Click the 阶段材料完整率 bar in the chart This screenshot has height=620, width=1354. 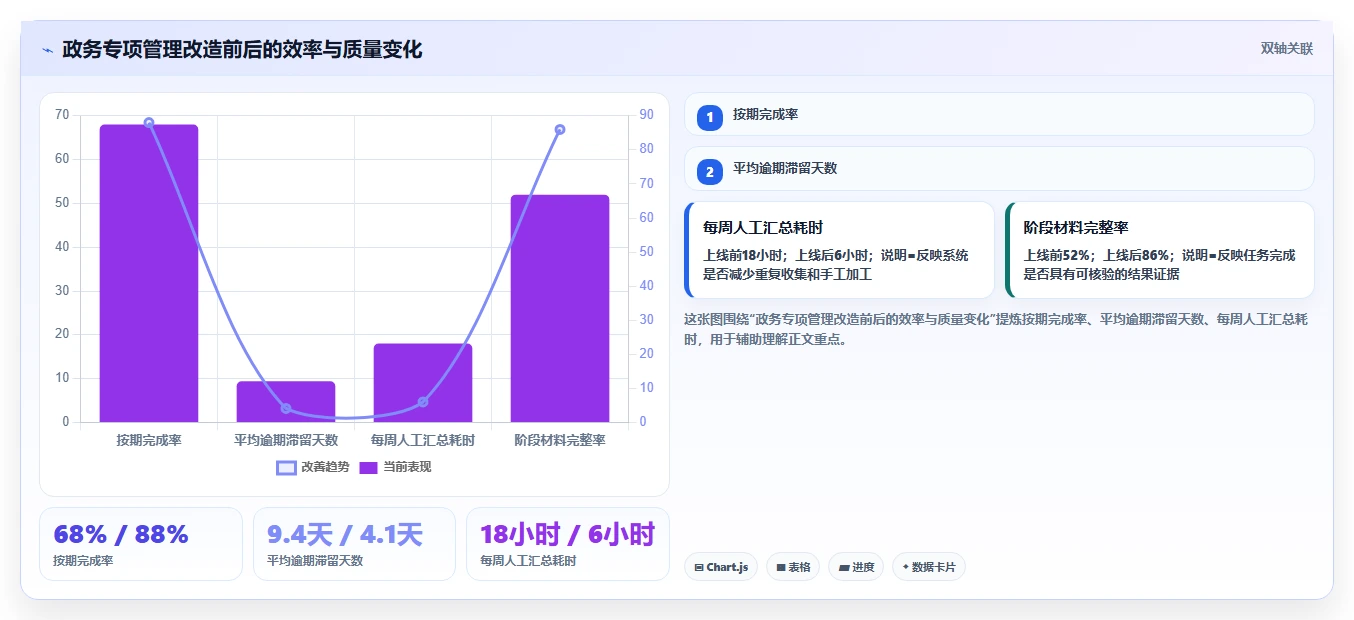[560, 308]
